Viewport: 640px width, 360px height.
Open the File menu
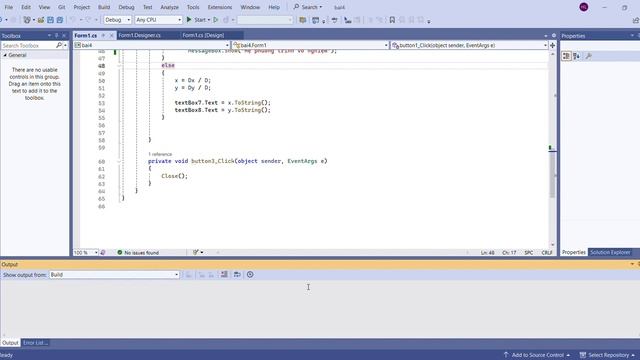[9, 7]
